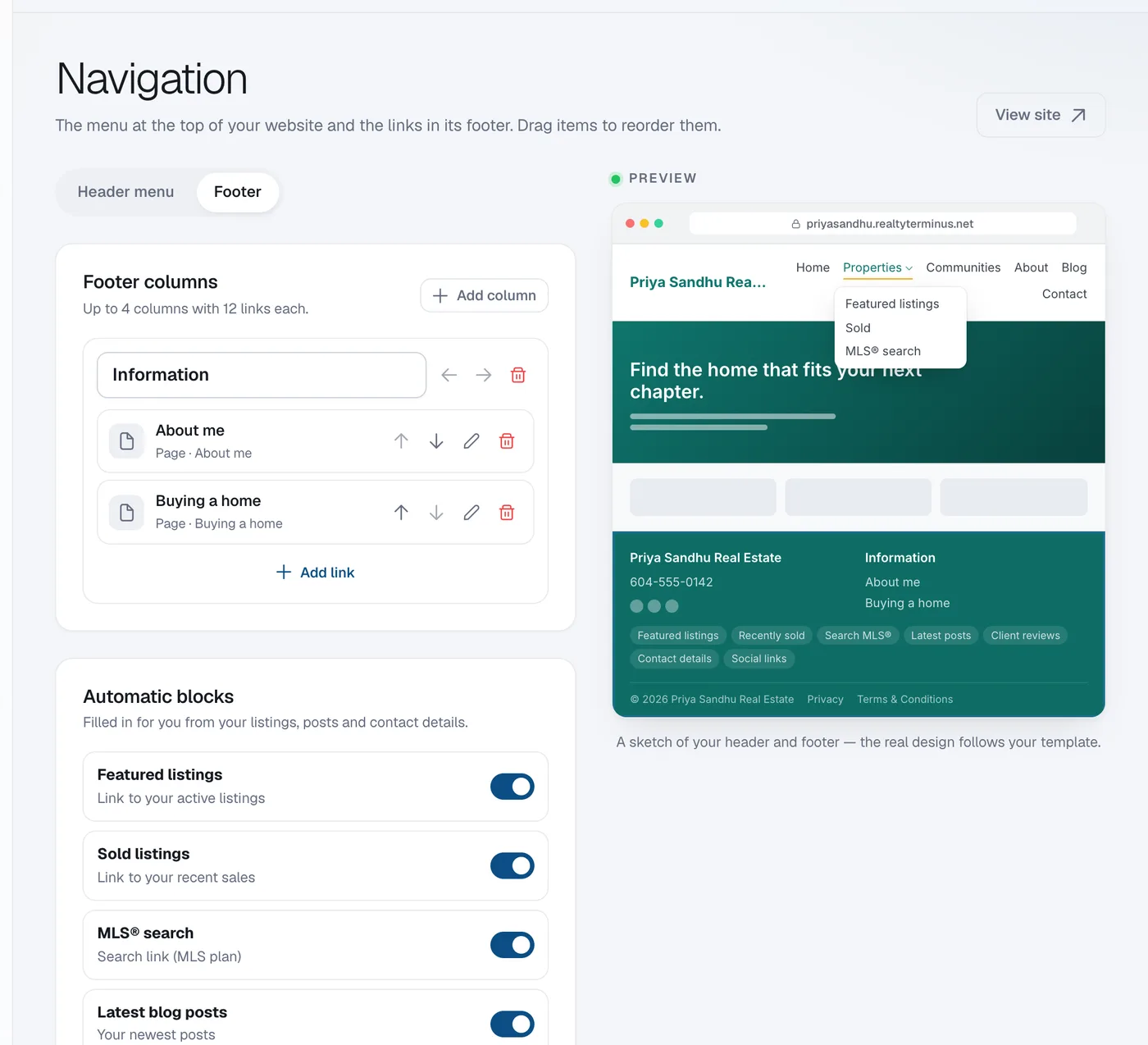Select the Footer tab
Image resolution: width=1148 pixels, height=1045 pixels.
click(x=238, y=192)
